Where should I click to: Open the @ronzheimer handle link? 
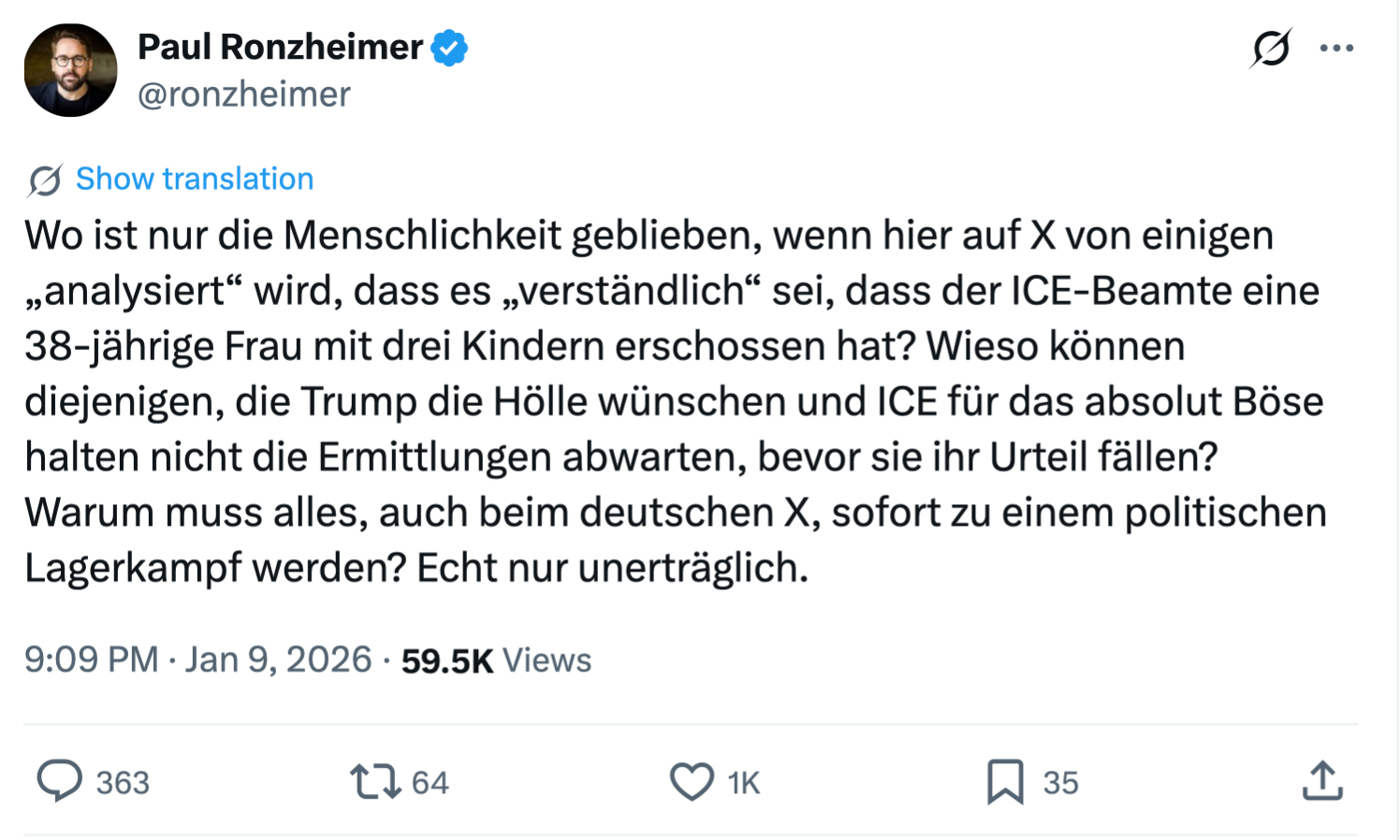click(x=243, y=94)
